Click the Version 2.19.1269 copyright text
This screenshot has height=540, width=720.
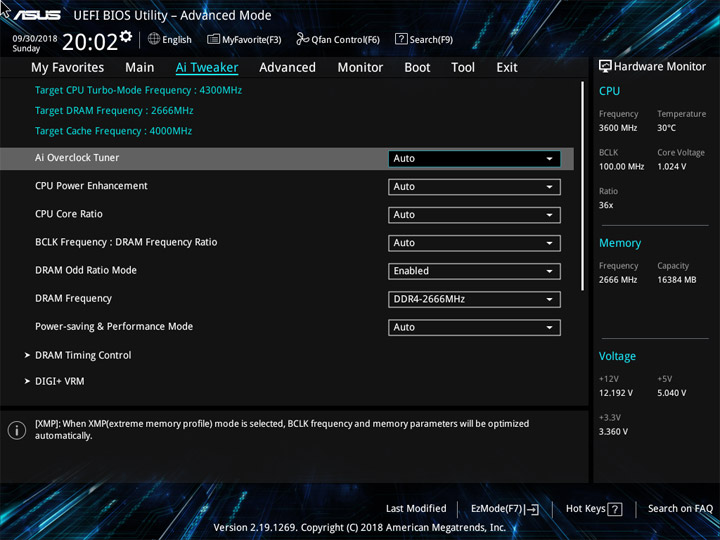pos(360,528)
